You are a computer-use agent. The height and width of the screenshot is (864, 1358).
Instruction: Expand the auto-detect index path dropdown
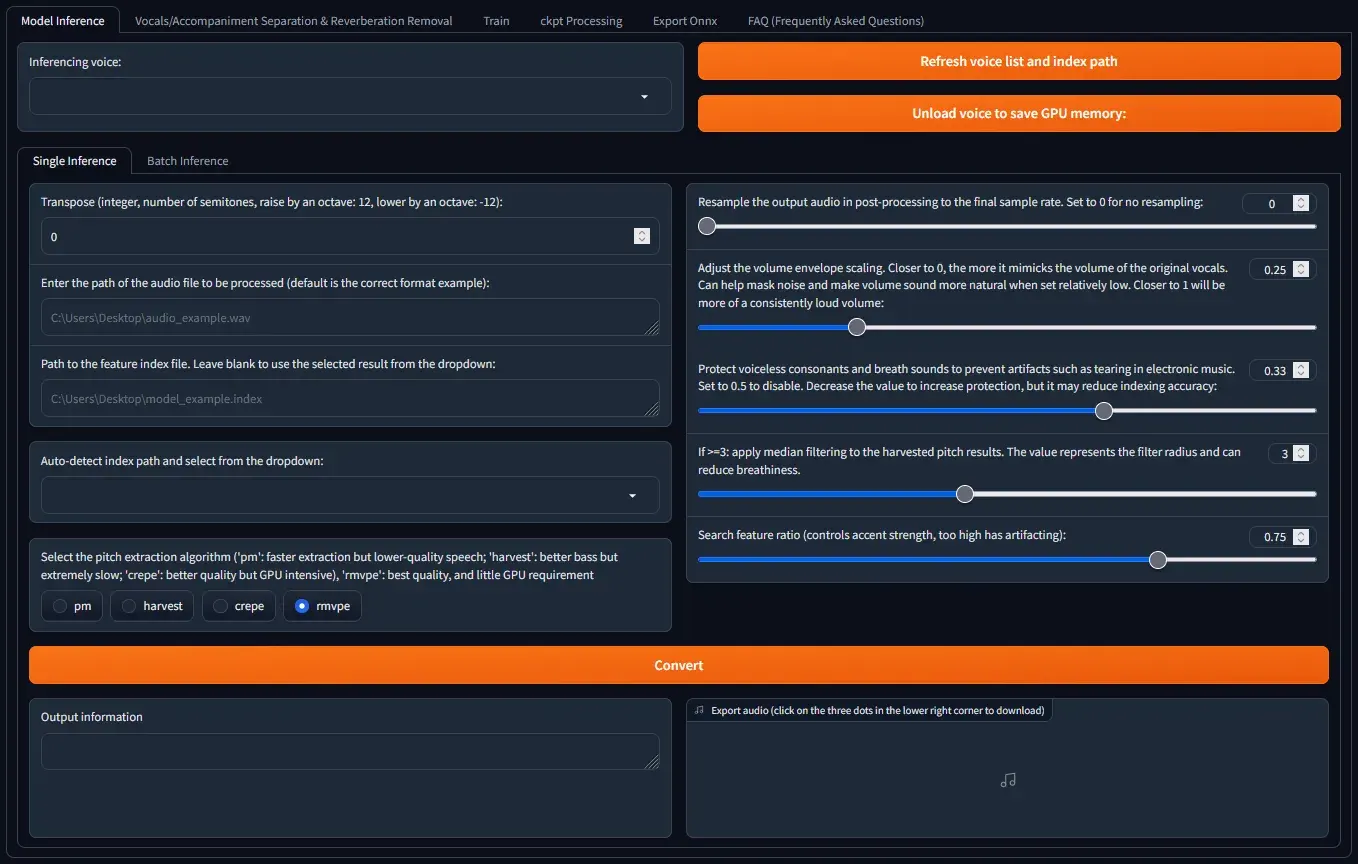(x=349, y=495)
